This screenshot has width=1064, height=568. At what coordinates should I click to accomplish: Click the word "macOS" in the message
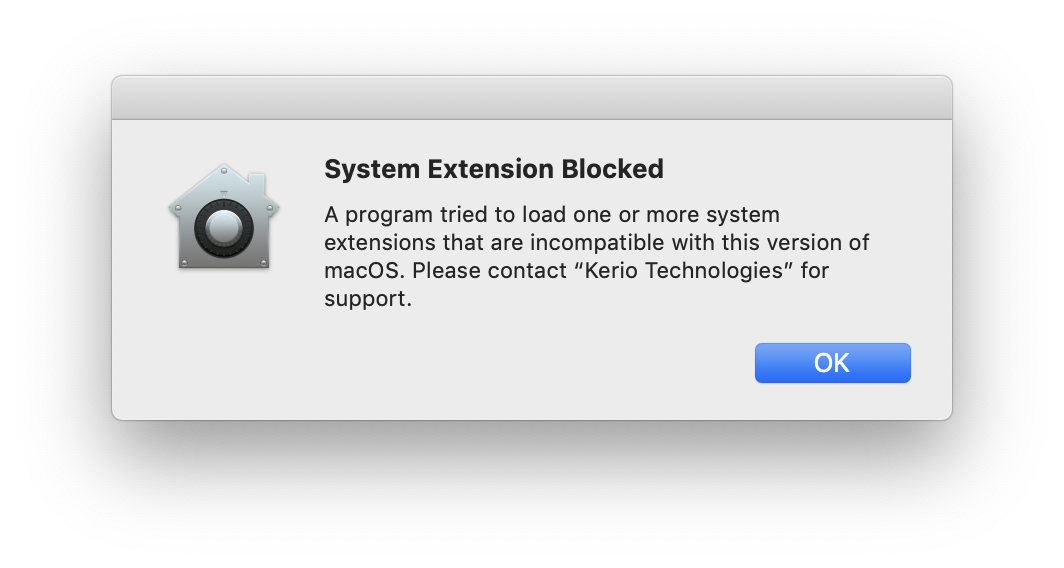362,271
